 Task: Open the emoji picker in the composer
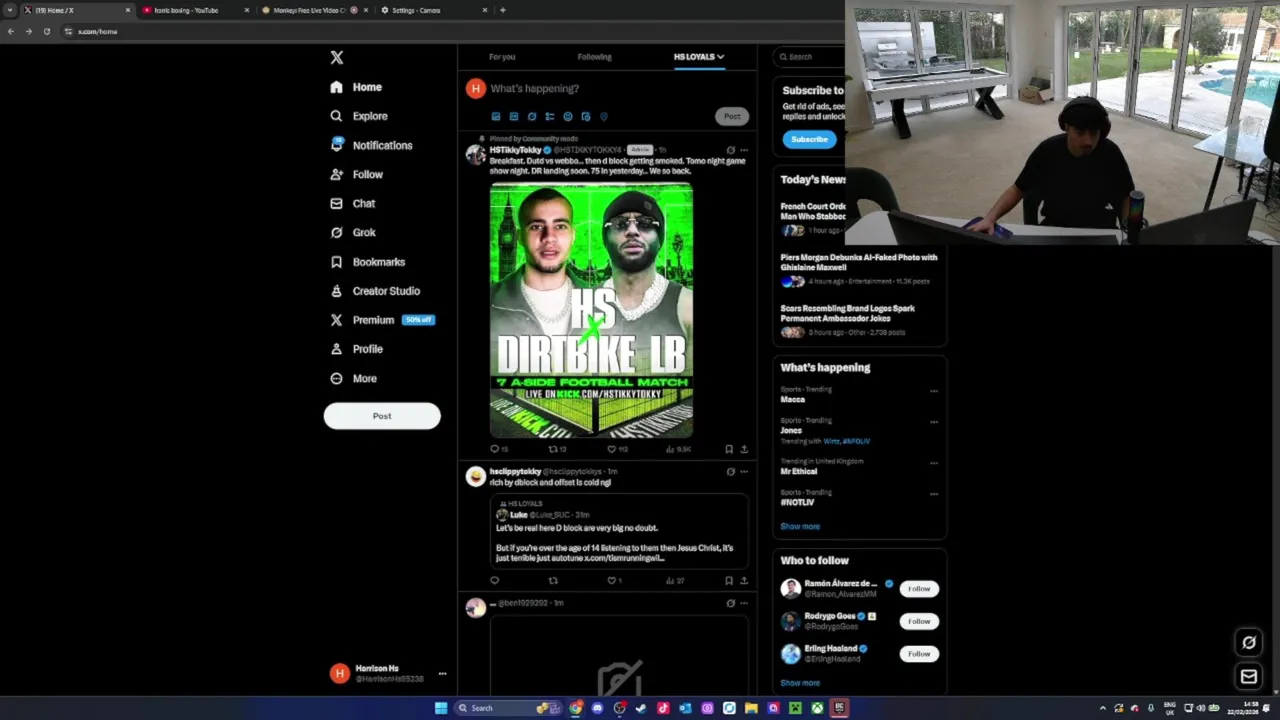point(567,116)
